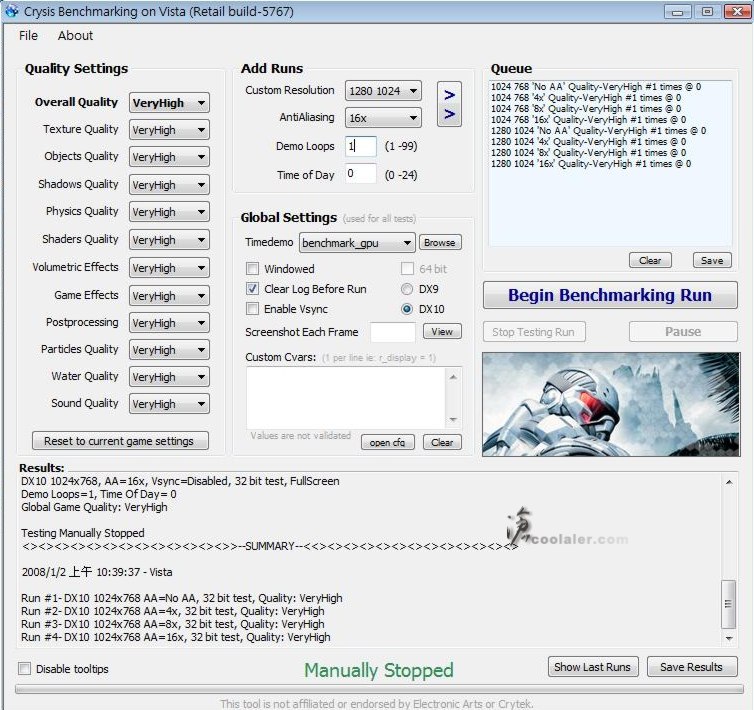This screenshot has width=754, height=710.
Task: Expand the Overall Quality dropdown
Action: (x=169, y=103)
